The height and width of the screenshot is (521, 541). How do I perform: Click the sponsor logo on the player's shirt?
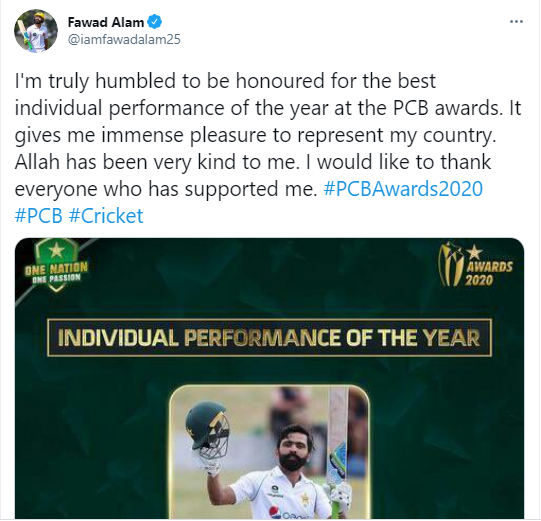(x=275, y=511)
